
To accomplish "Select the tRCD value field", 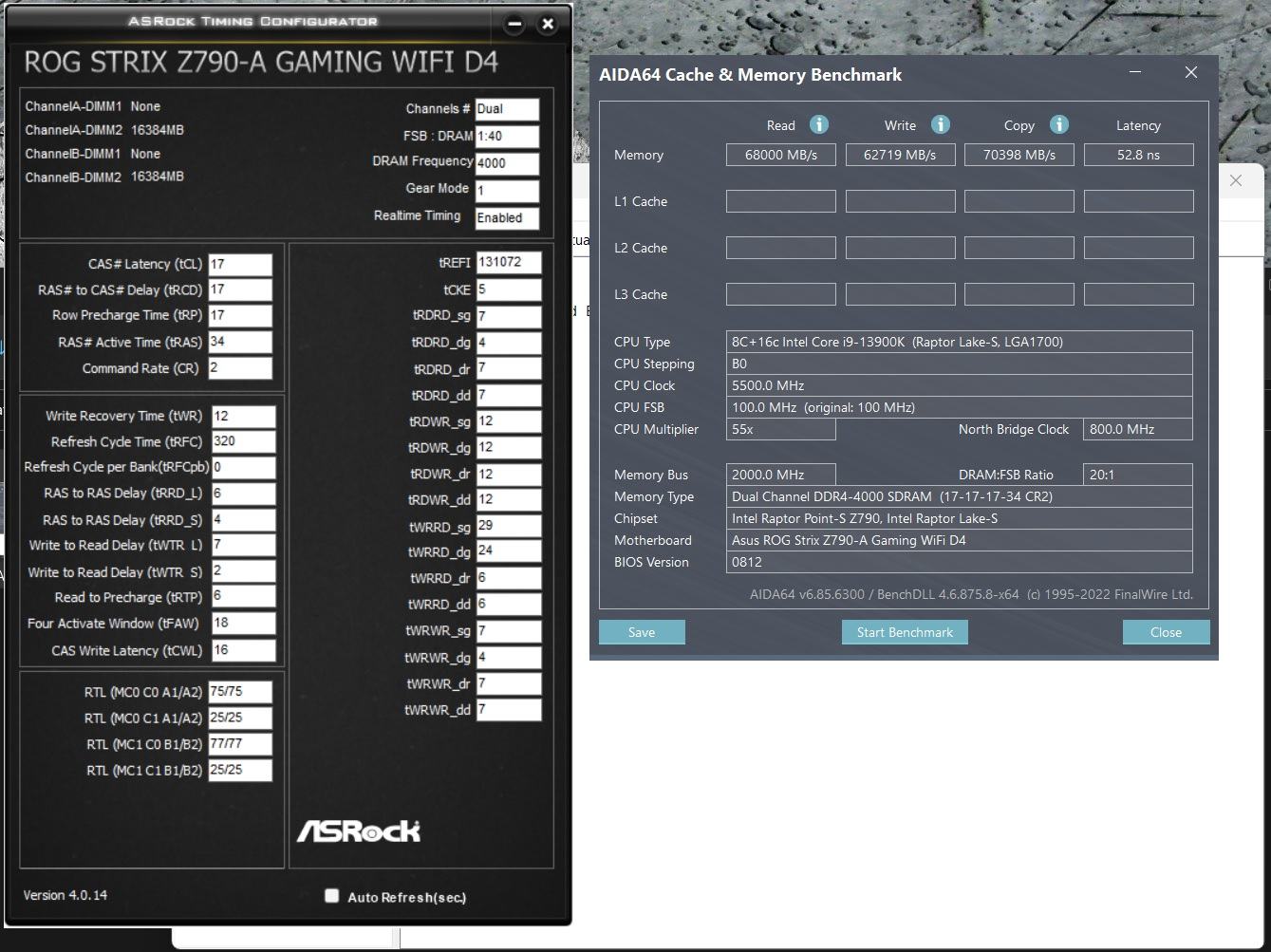I will [x=239, y=289].
